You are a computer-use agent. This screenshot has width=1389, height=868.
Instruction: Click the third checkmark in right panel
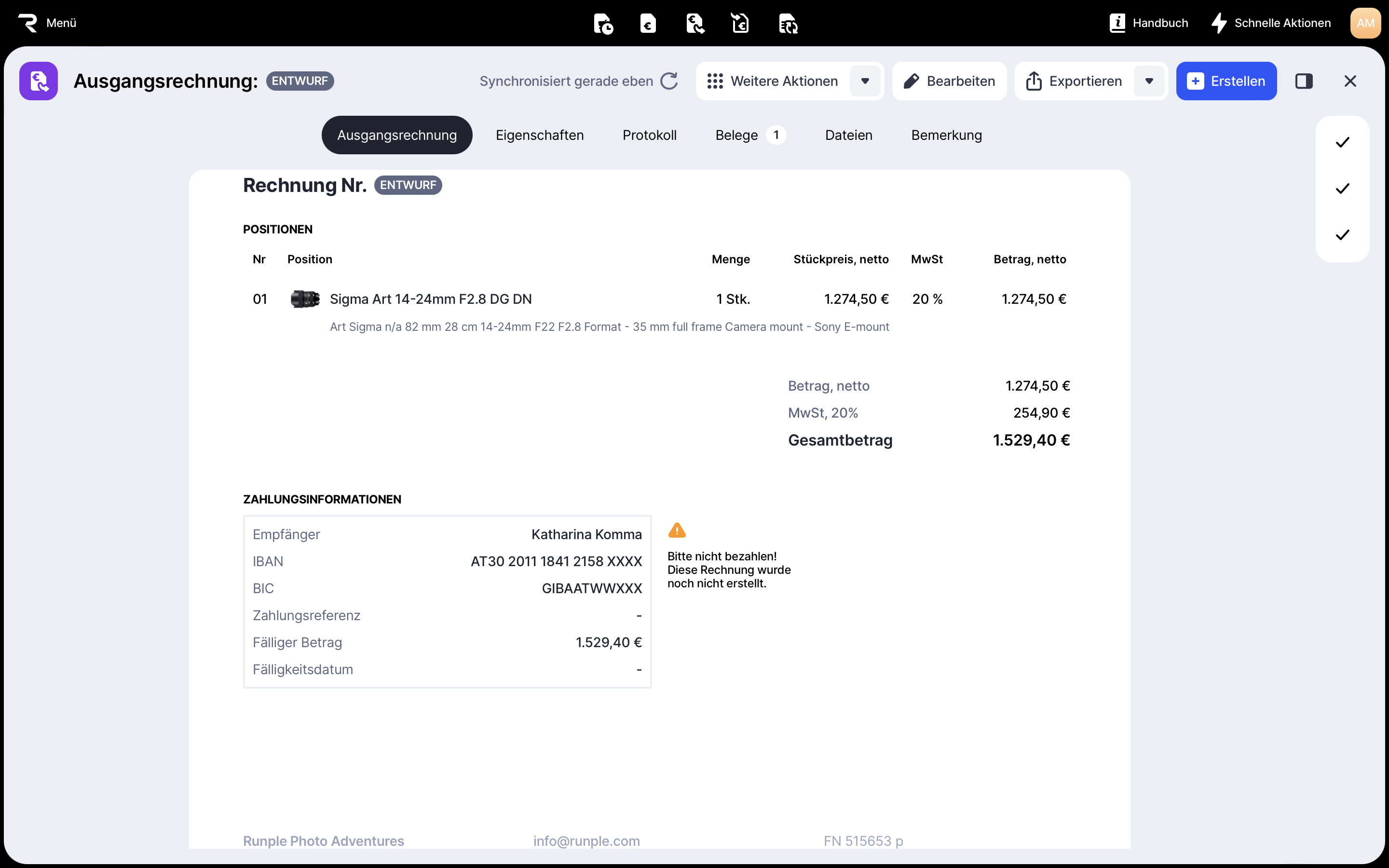[x=1342, y=235]
